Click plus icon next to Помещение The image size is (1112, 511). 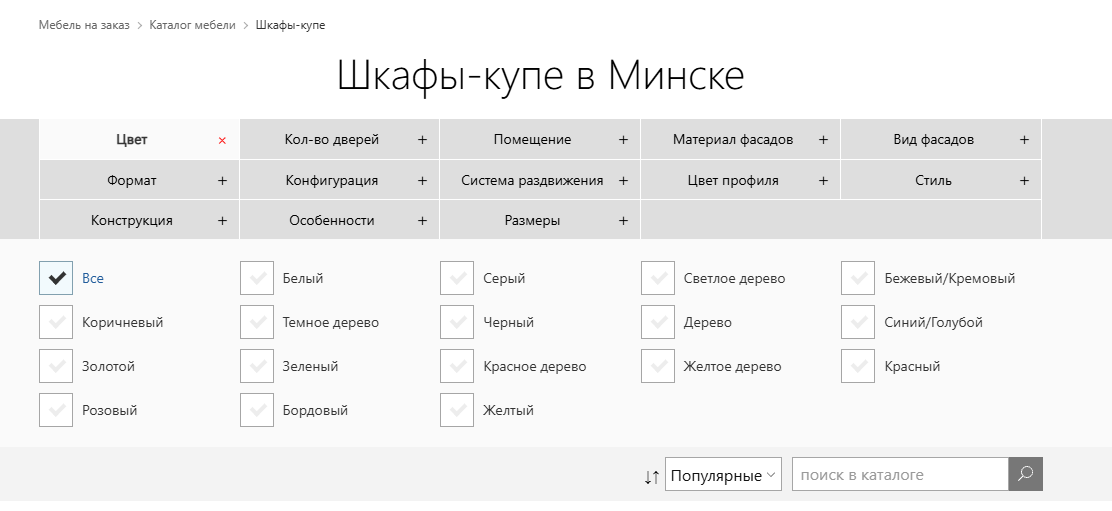[623, 140]
